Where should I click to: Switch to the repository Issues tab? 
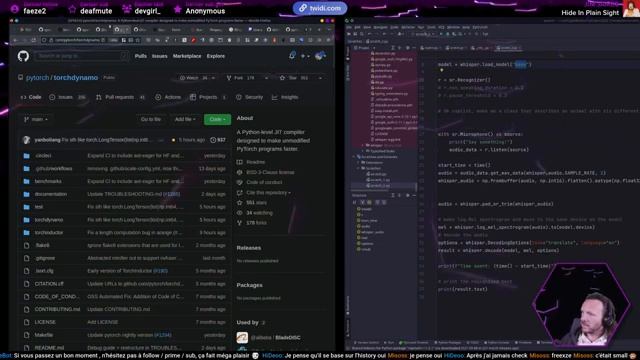[x=67, y=97]
